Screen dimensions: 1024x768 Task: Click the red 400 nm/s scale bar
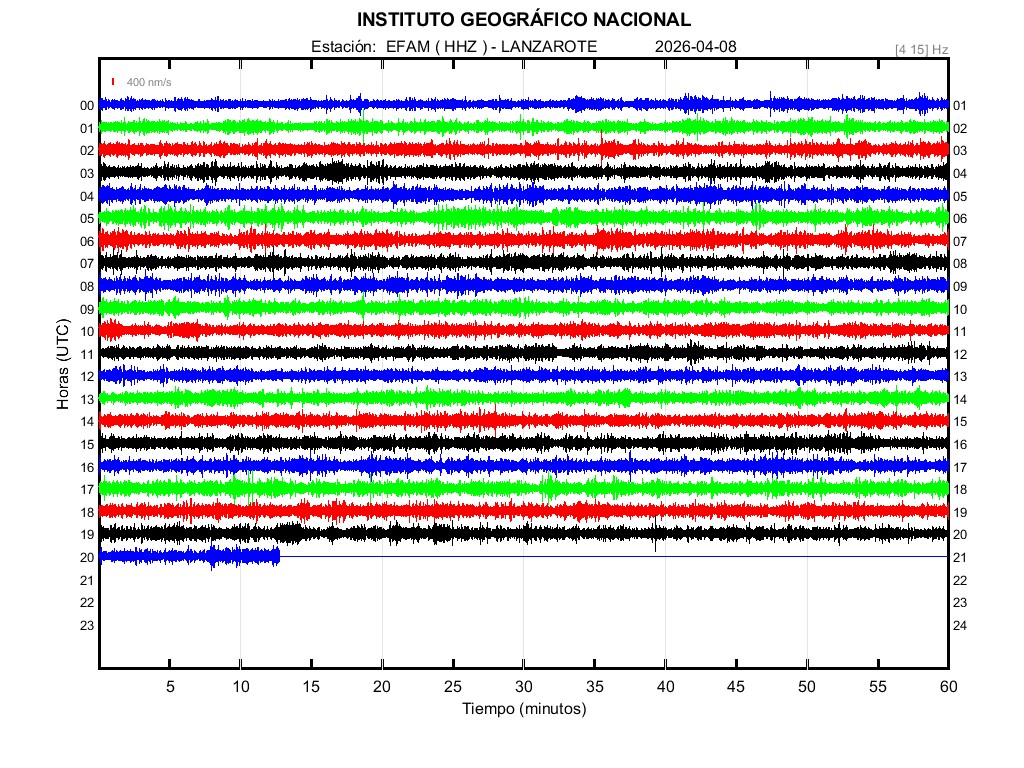point(114,81)
